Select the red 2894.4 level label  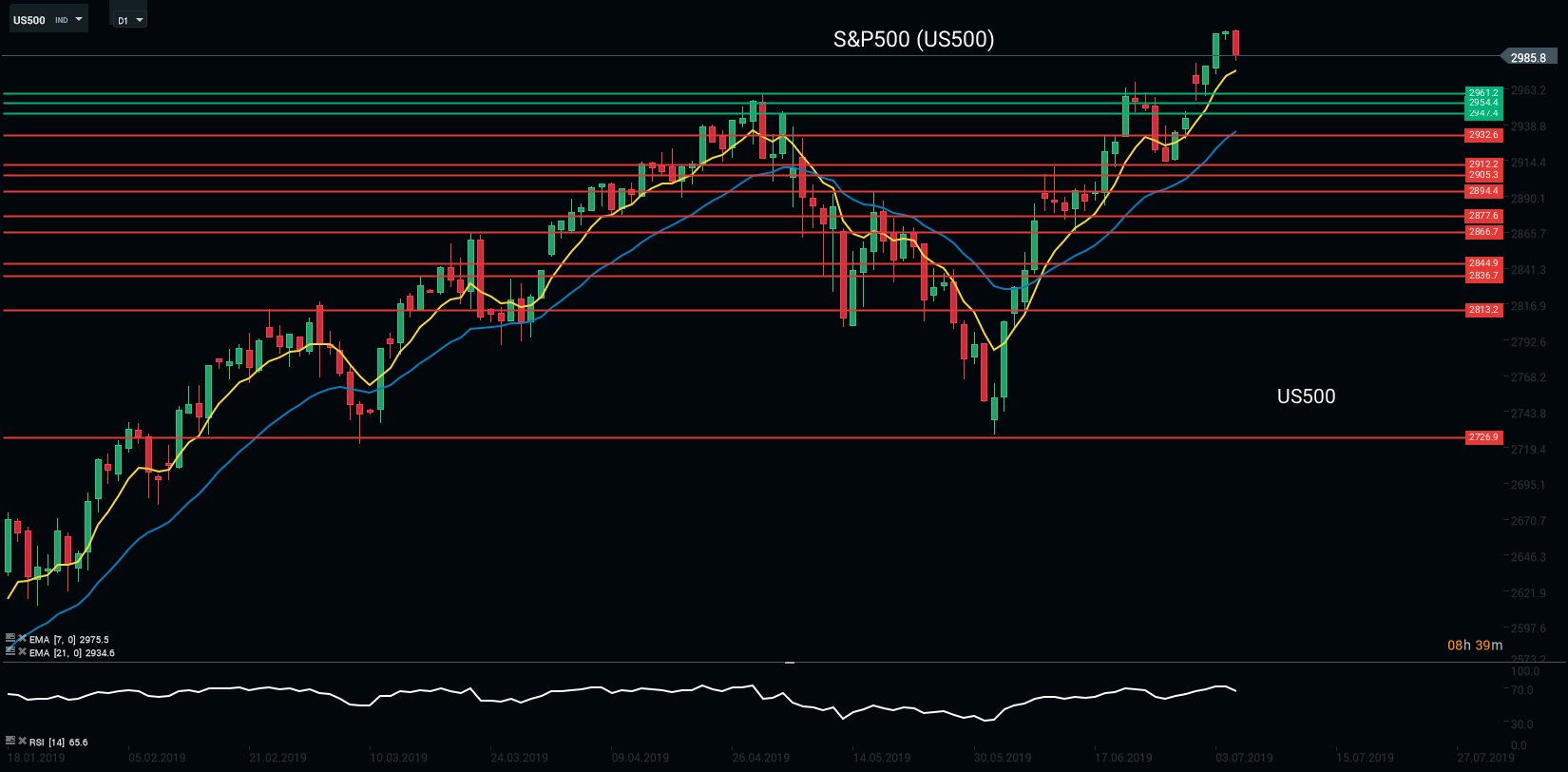(x=1483, y=191)
